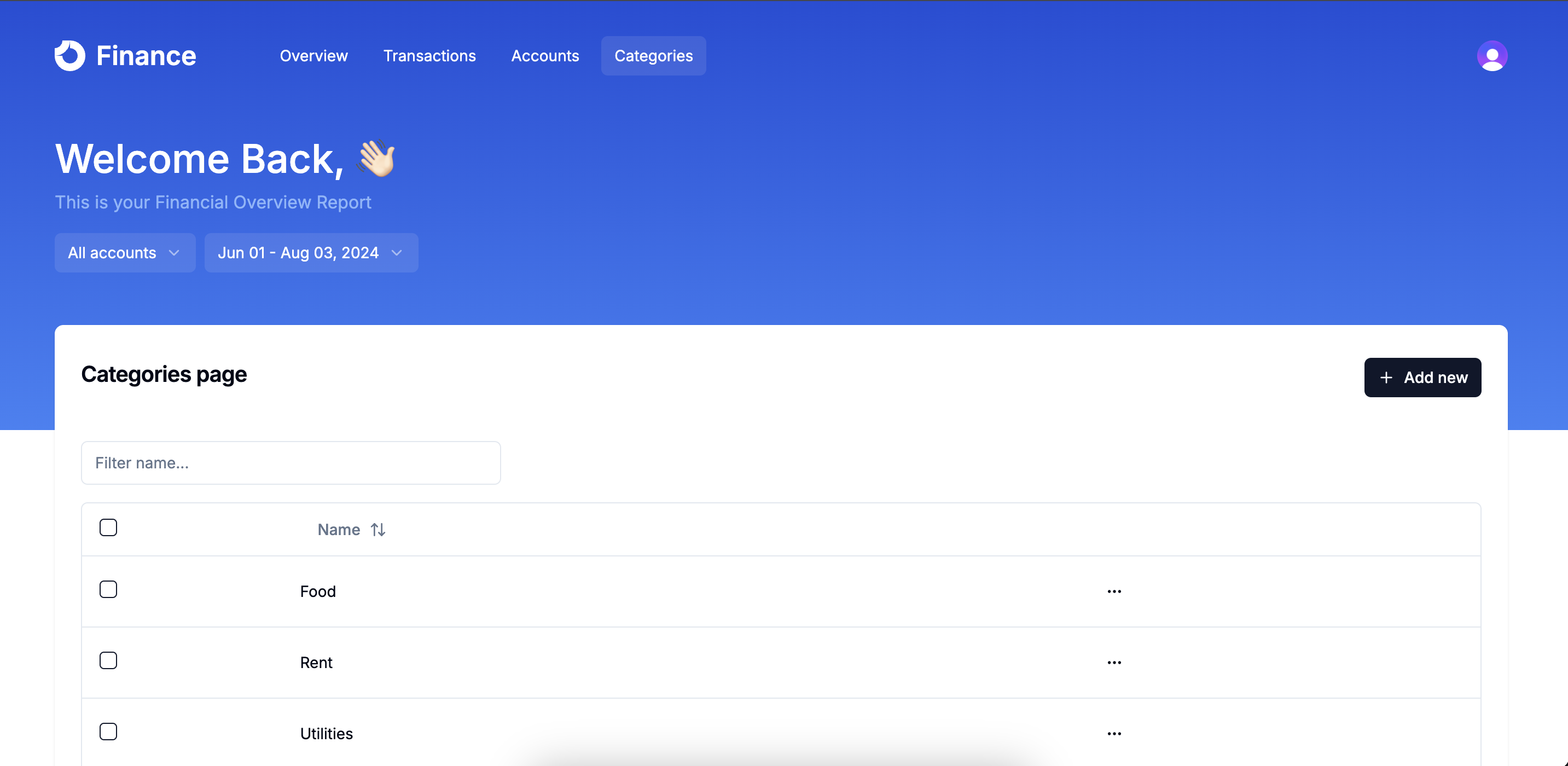Check the checkbox beside Food
Screen dimensions: 1568x766
[108, 589]
